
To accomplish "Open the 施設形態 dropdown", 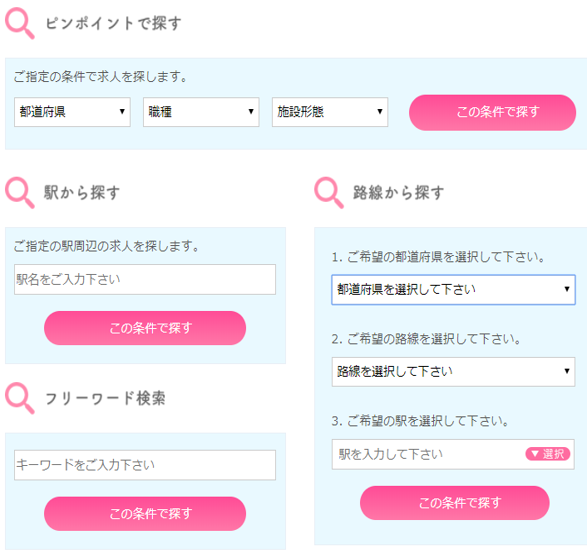I will tap(330, 112).
